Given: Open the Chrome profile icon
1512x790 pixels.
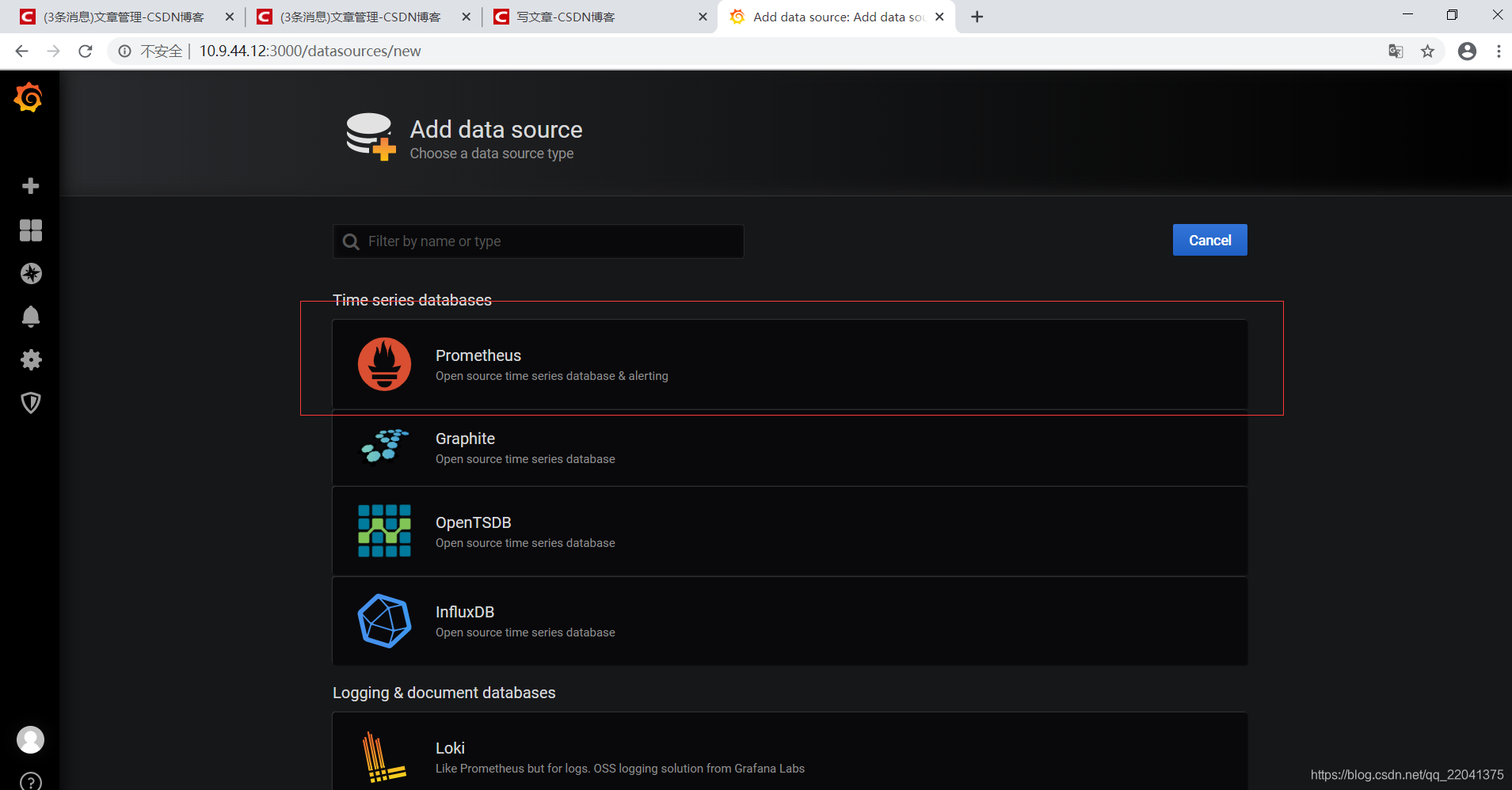Looking at the screenshot, I should (x=1467, y=51).
